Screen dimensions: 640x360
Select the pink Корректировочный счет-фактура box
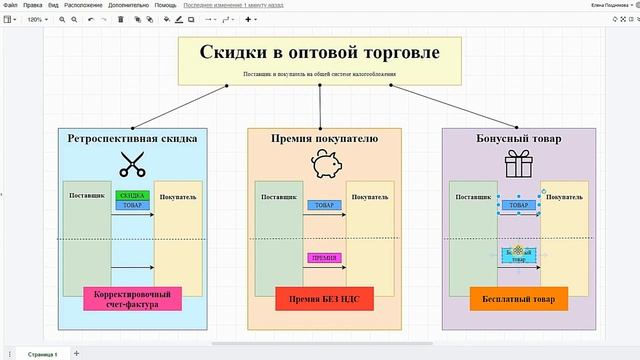pyautogui.click(x=133, y=299)
